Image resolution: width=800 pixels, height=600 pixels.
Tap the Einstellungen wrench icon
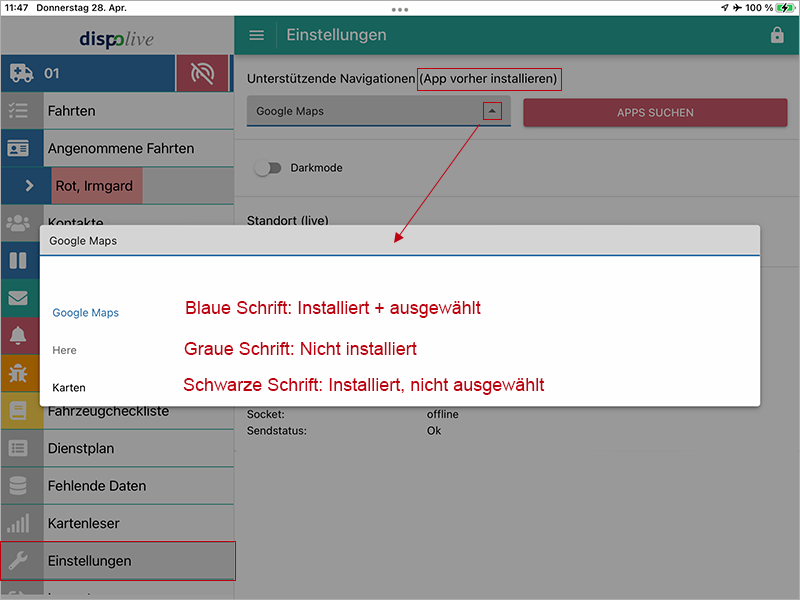point(18,560)
